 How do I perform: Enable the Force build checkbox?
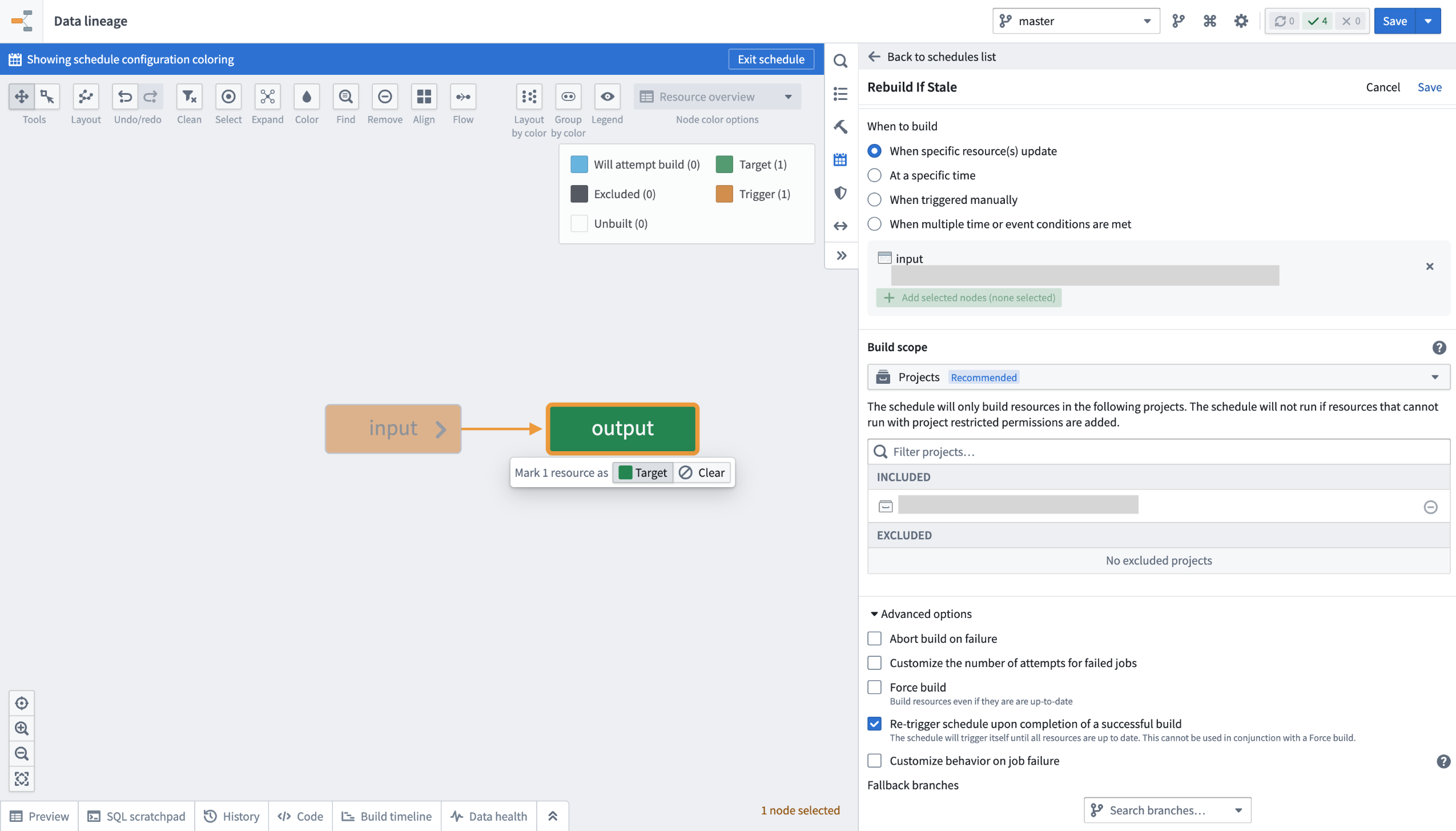coord(874,687)
